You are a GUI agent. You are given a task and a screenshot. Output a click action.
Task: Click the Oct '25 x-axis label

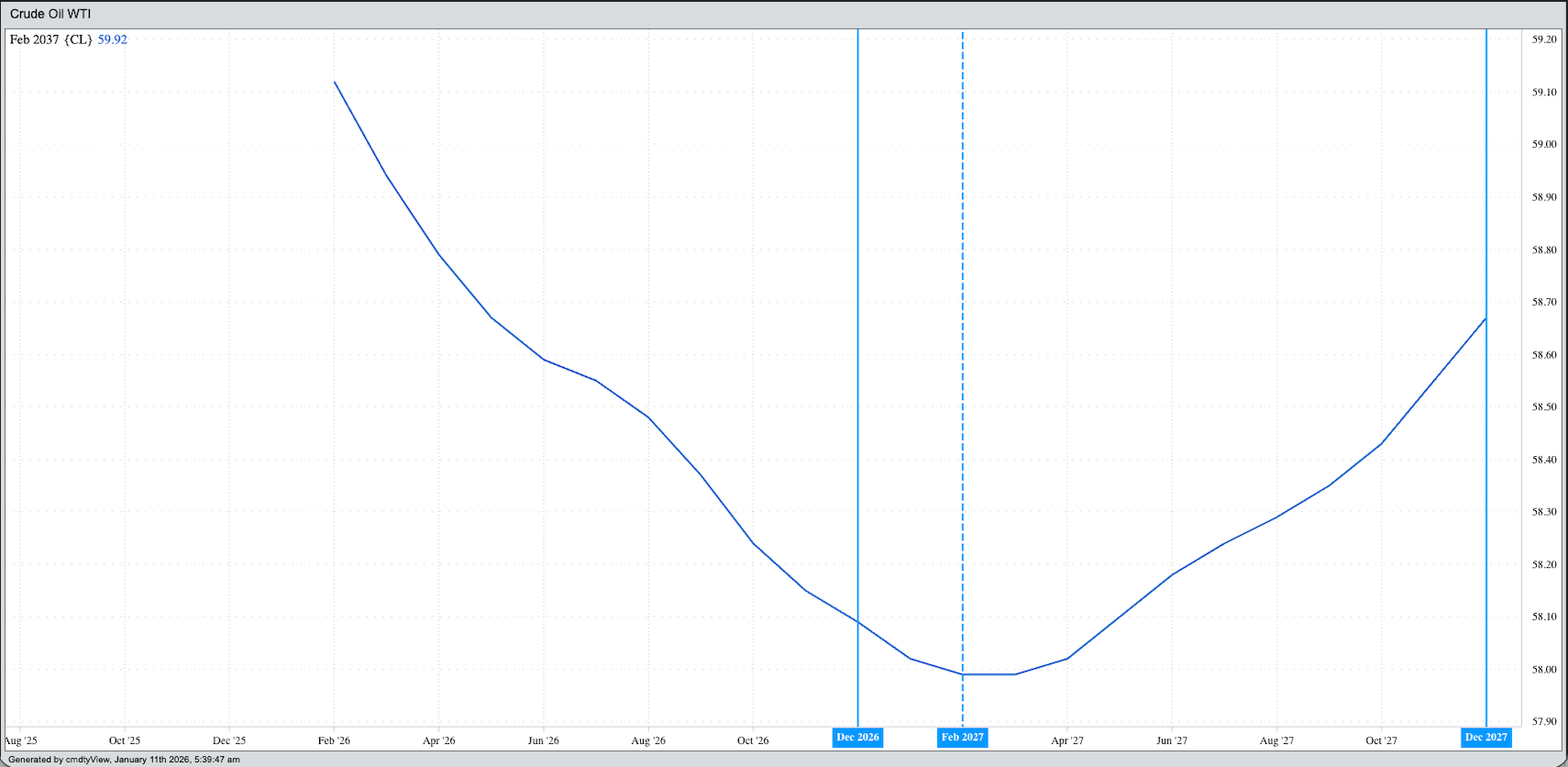pos(125,740)
